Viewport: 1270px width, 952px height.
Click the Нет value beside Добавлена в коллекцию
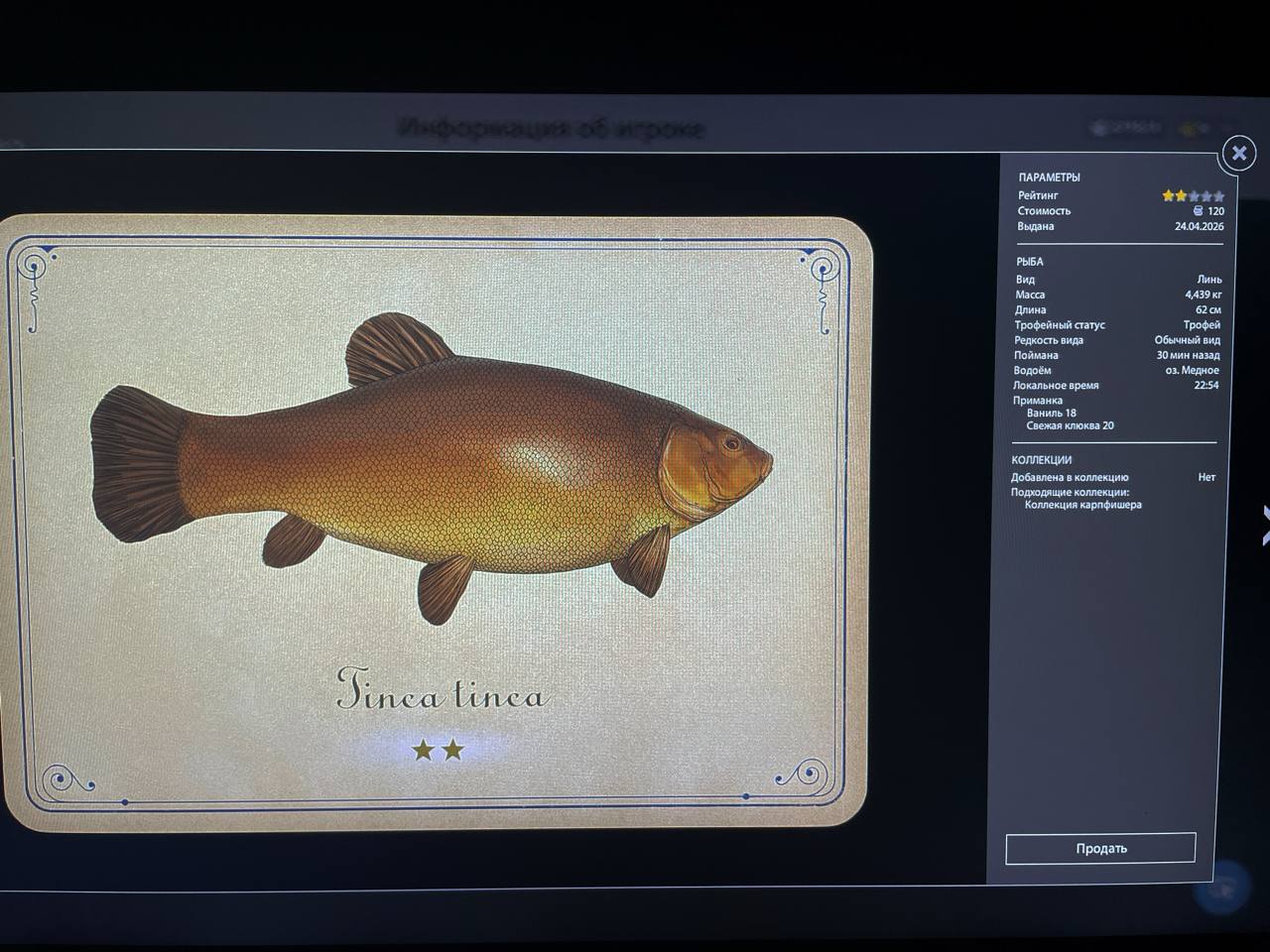tap(1206, 477)
